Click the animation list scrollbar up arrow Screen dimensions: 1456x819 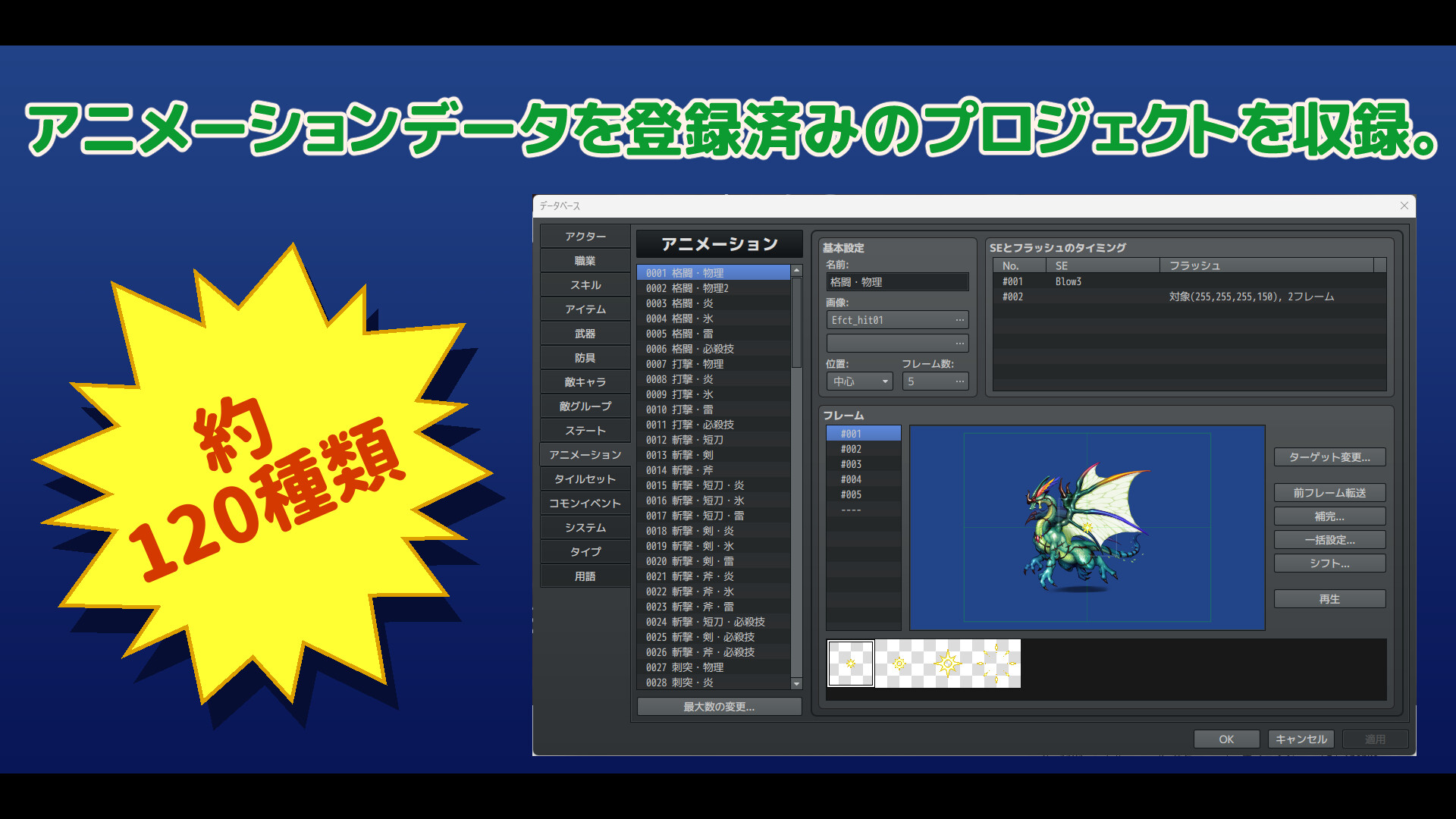pyautogui.click(x=796, y=271)
